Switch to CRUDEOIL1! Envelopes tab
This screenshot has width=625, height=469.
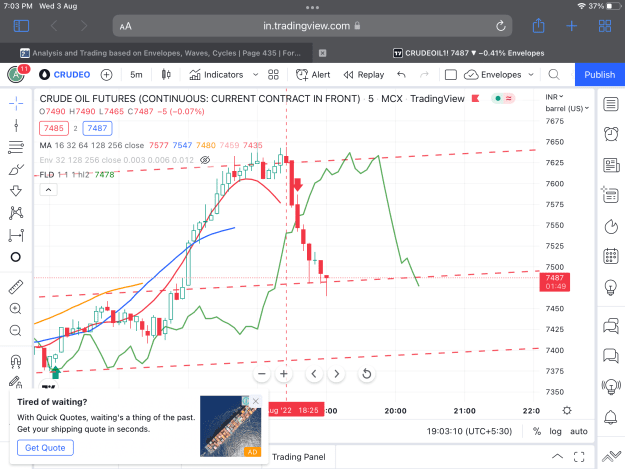click(x=469, y=53)
